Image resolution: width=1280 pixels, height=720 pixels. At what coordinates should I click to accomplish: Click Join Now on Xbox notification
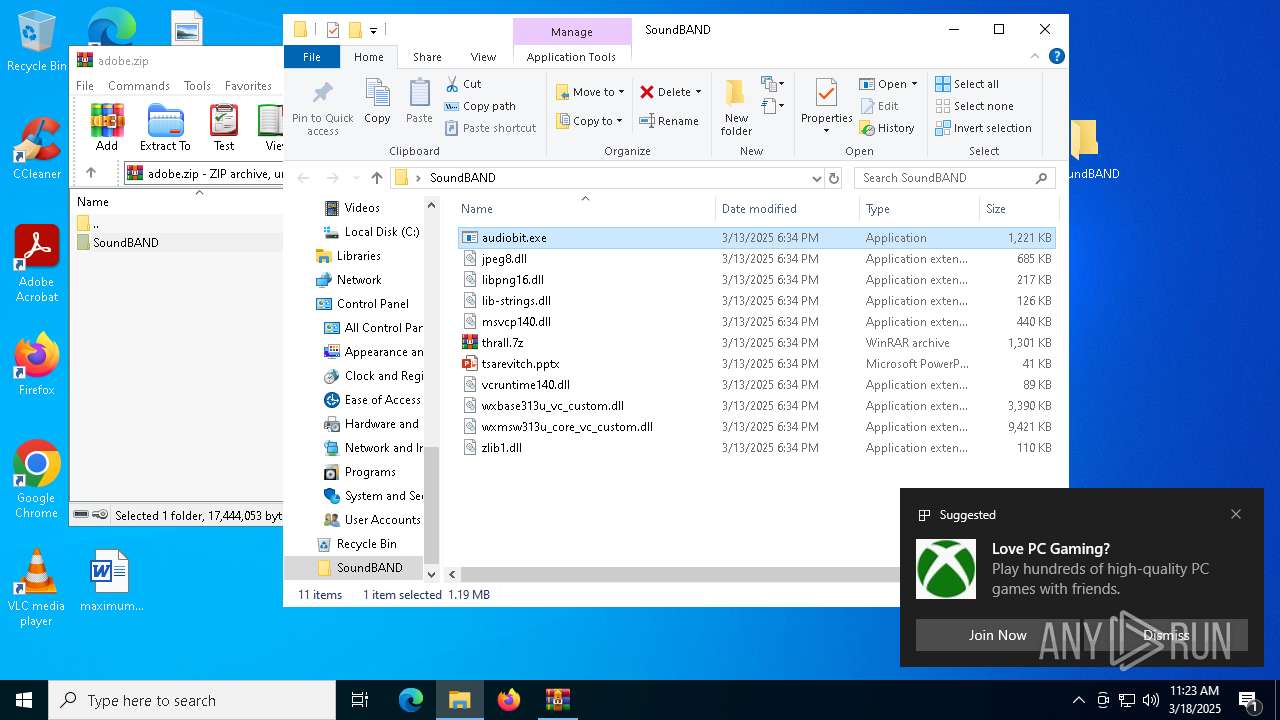coord(997,635)
